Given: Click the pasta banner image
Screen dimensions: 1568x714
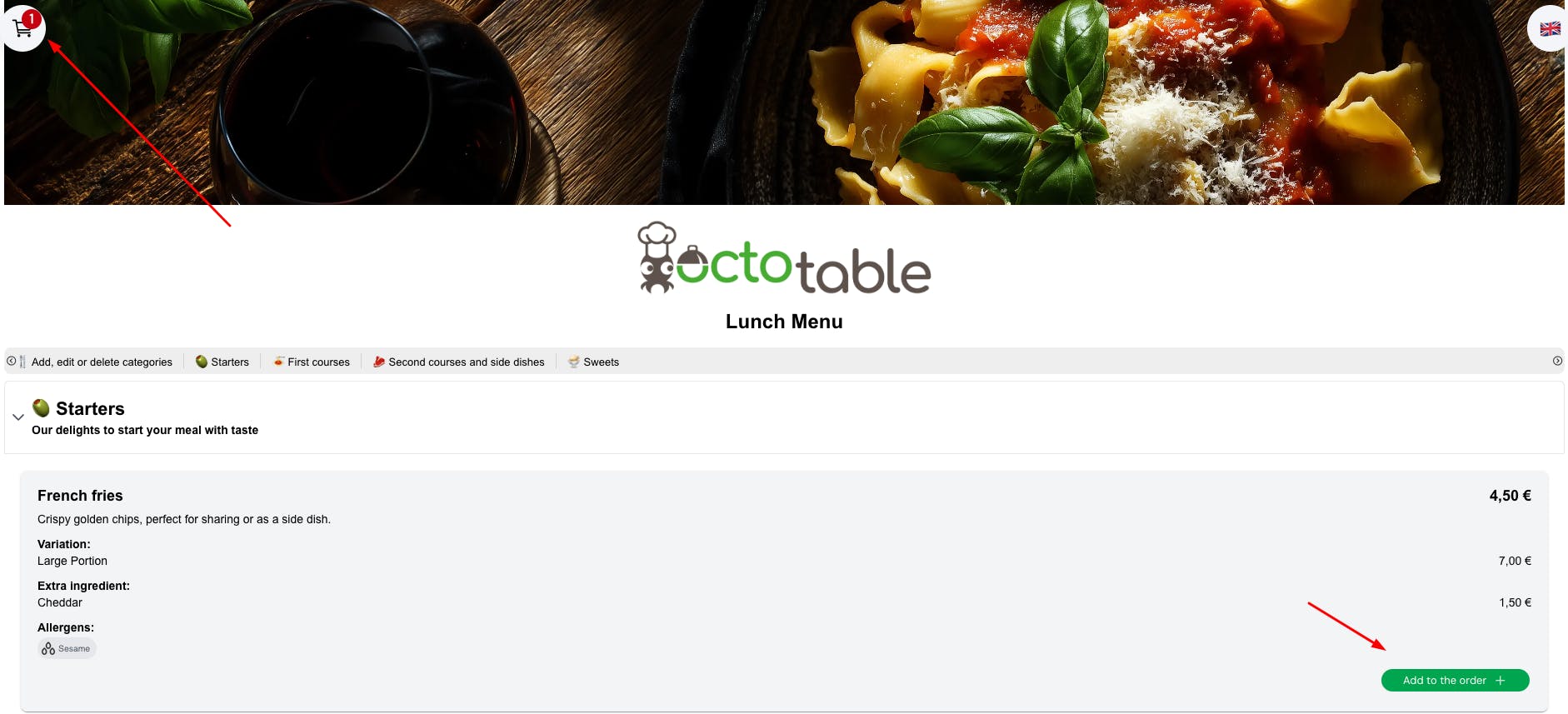Looking at the screenshot, I should 784,102.
